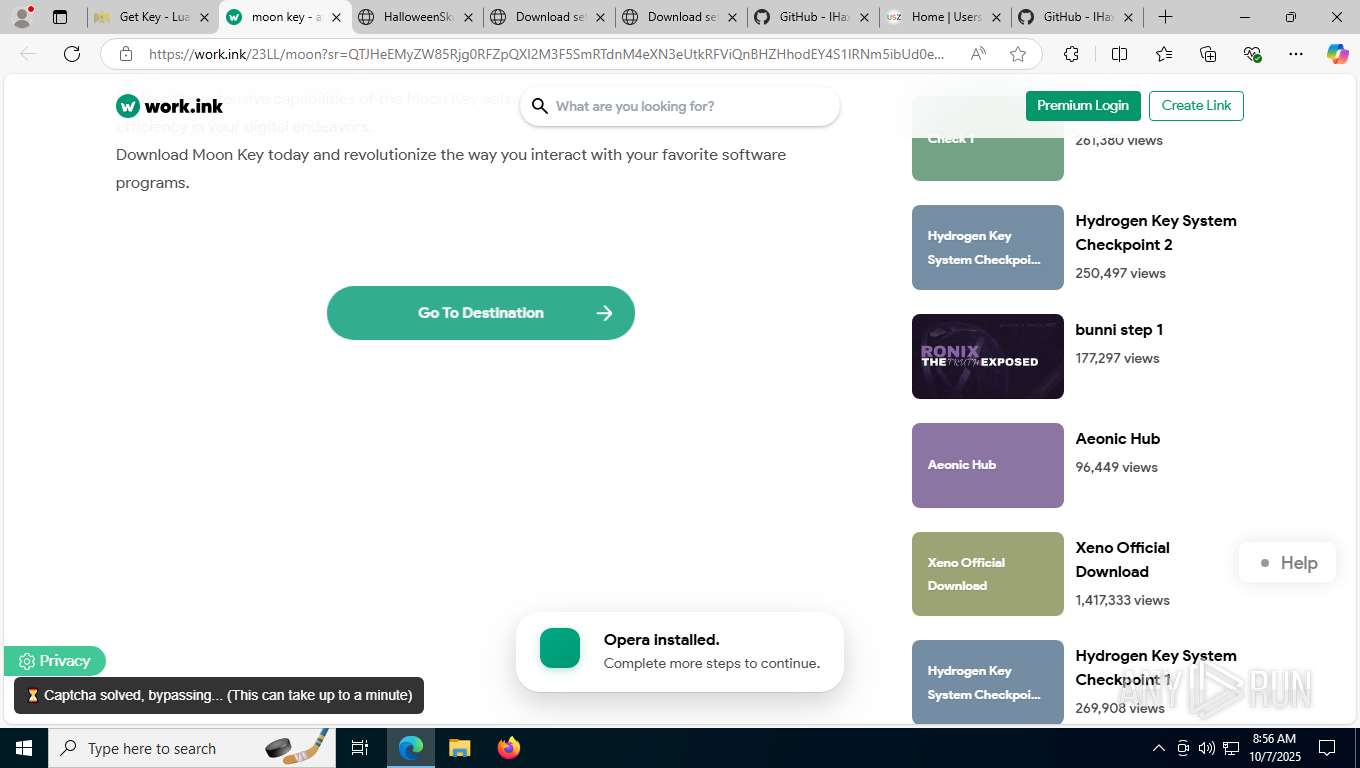Open Hydrogen Key System Checkpoint 2 thumbnail
This screenshot has width=1360, height=768.
coord(988,248)
